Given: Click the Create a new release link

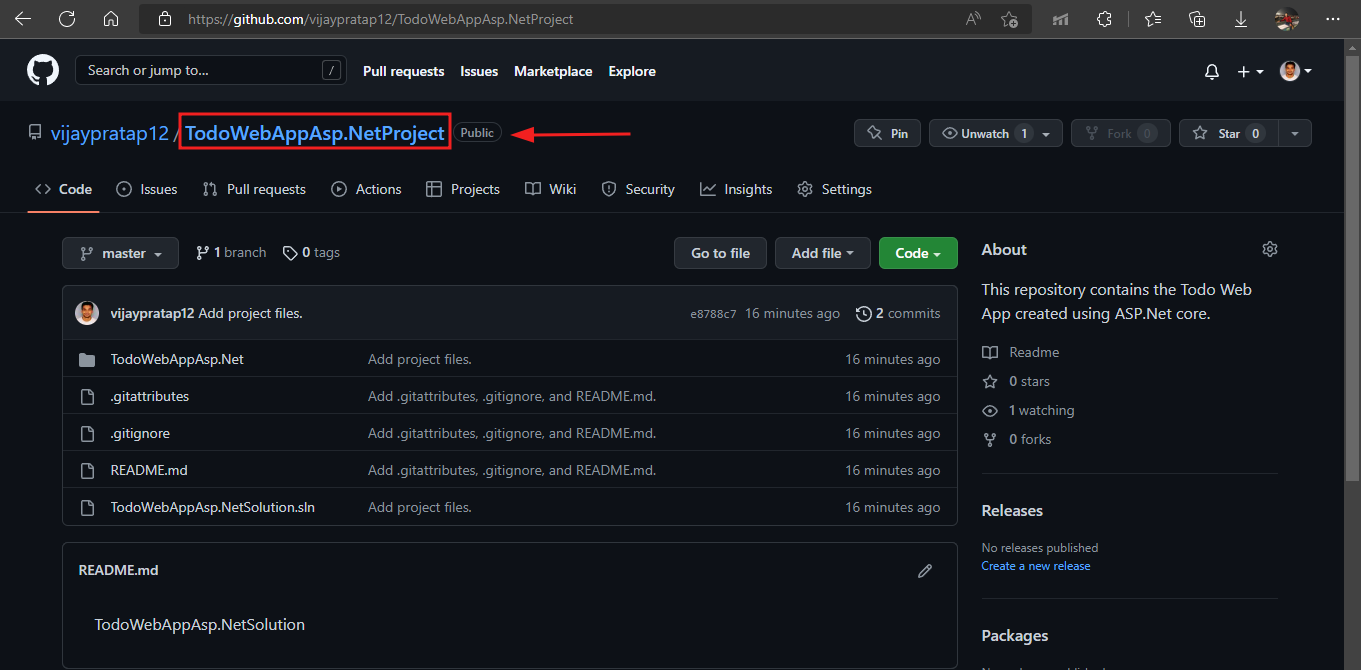Looking at the screenshot, I should tap(1035, 565).
